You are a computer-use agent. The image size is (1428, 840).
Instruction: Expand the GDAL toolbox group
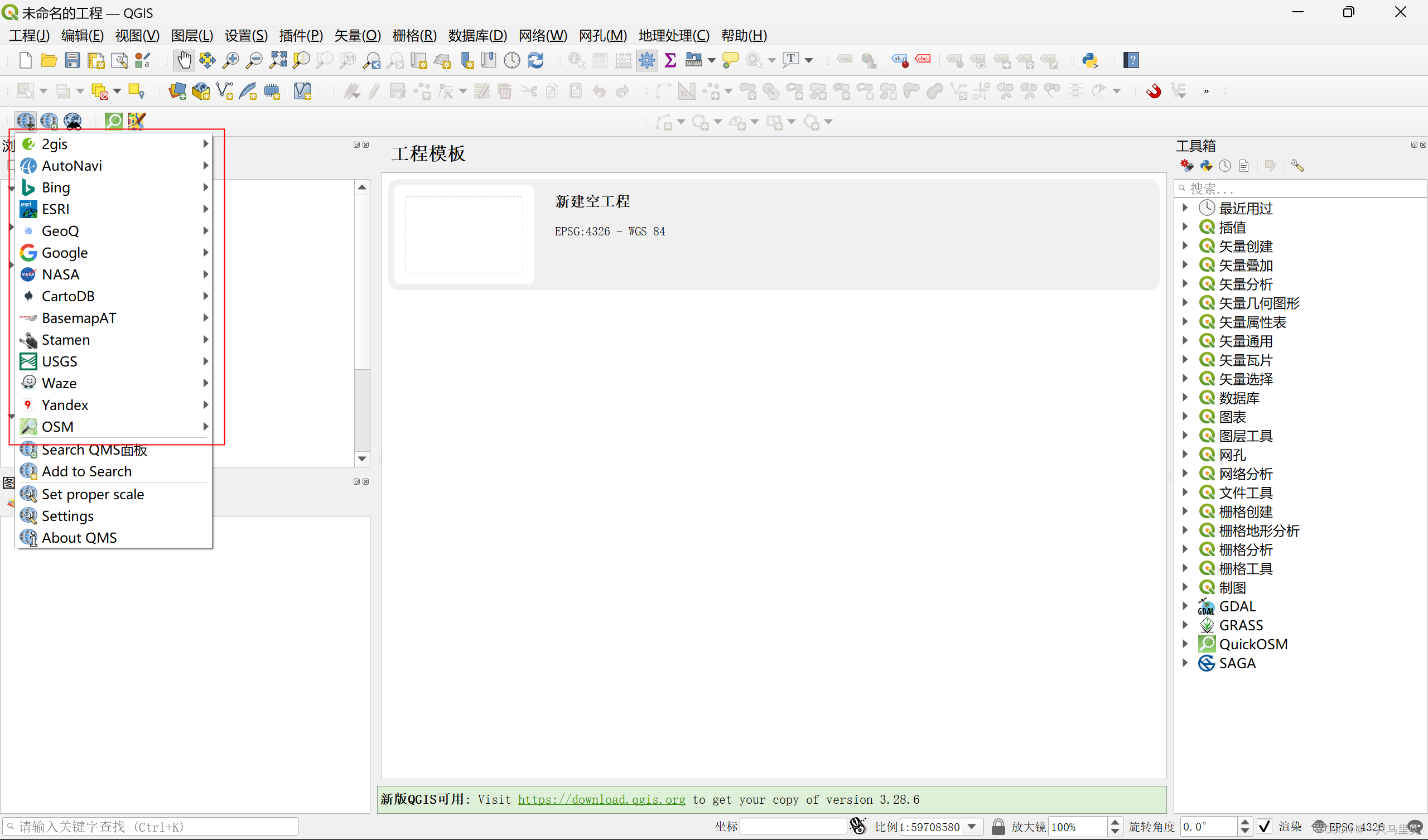(x=1185, y=606)
